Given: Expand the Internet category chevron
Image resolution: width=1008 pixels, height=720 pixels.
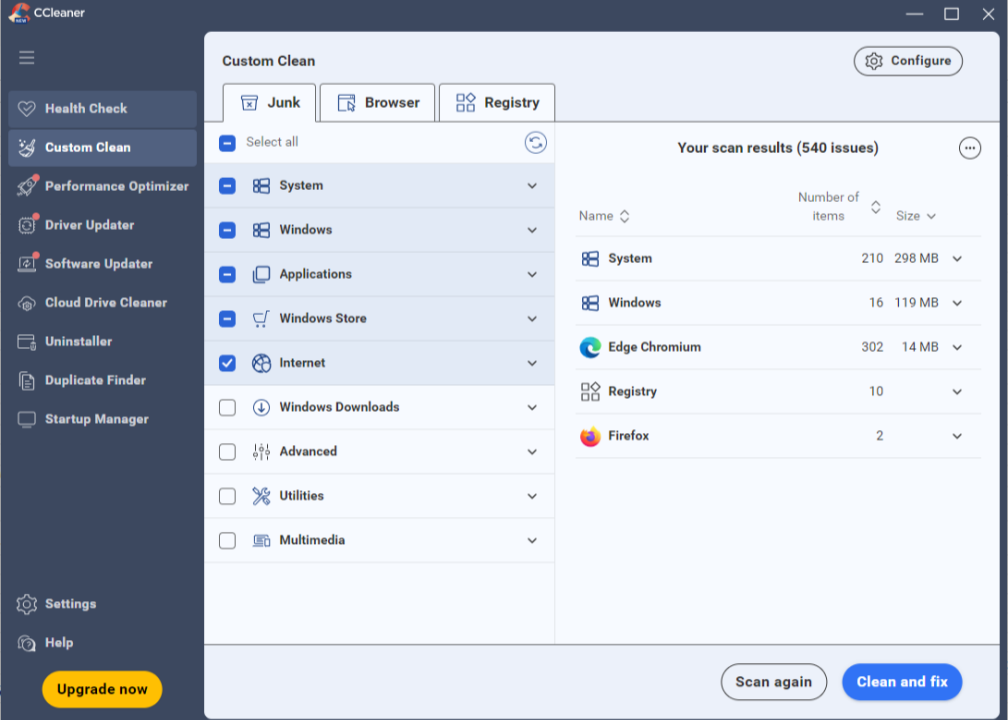Looking at the screenshot, I should point(532,363).
